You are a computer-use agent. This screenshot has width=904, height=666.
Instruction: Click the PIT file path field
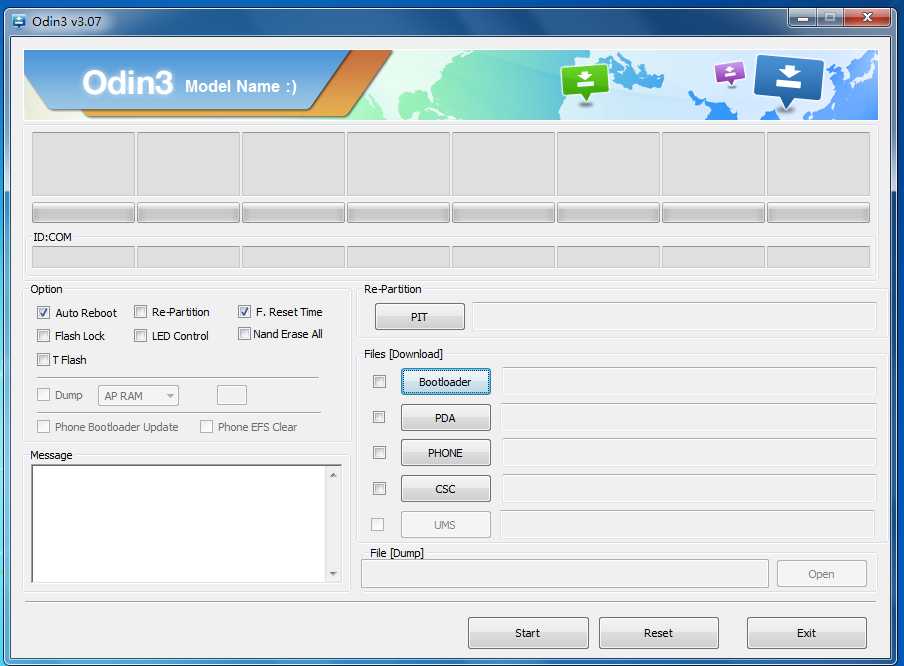tap(674, 317)
